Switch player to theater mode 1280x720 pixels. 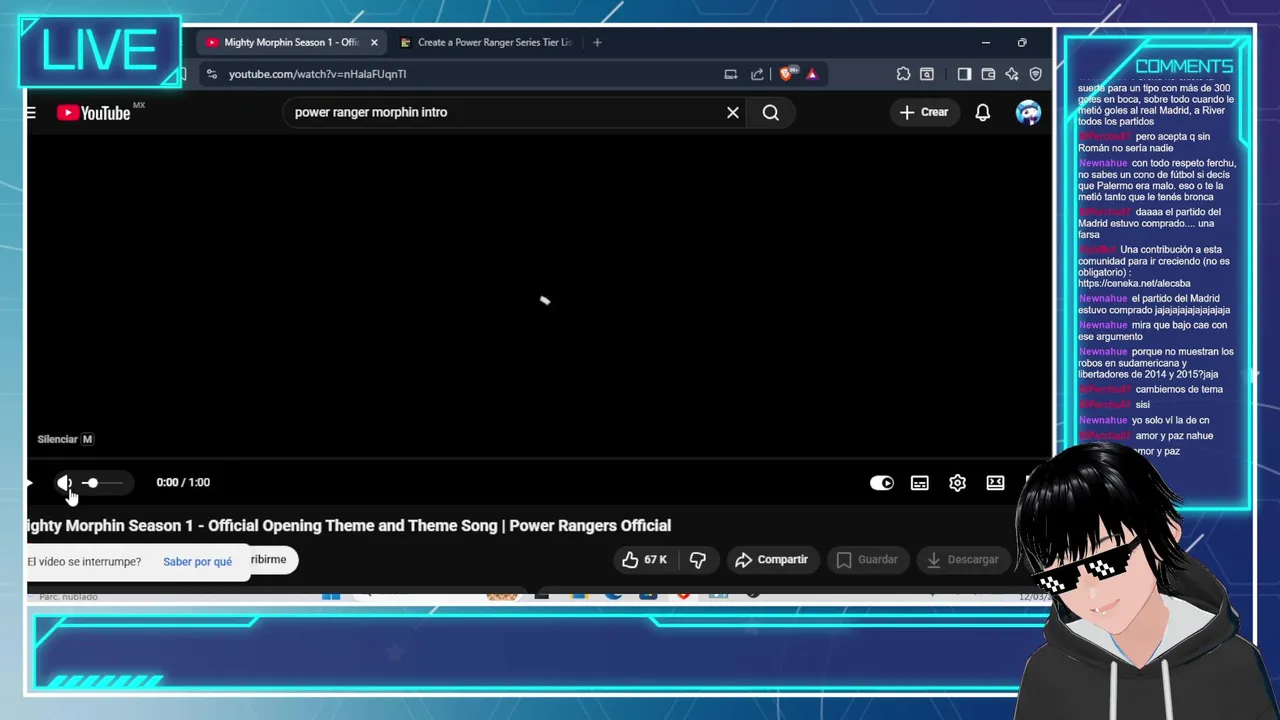[996, 483]
